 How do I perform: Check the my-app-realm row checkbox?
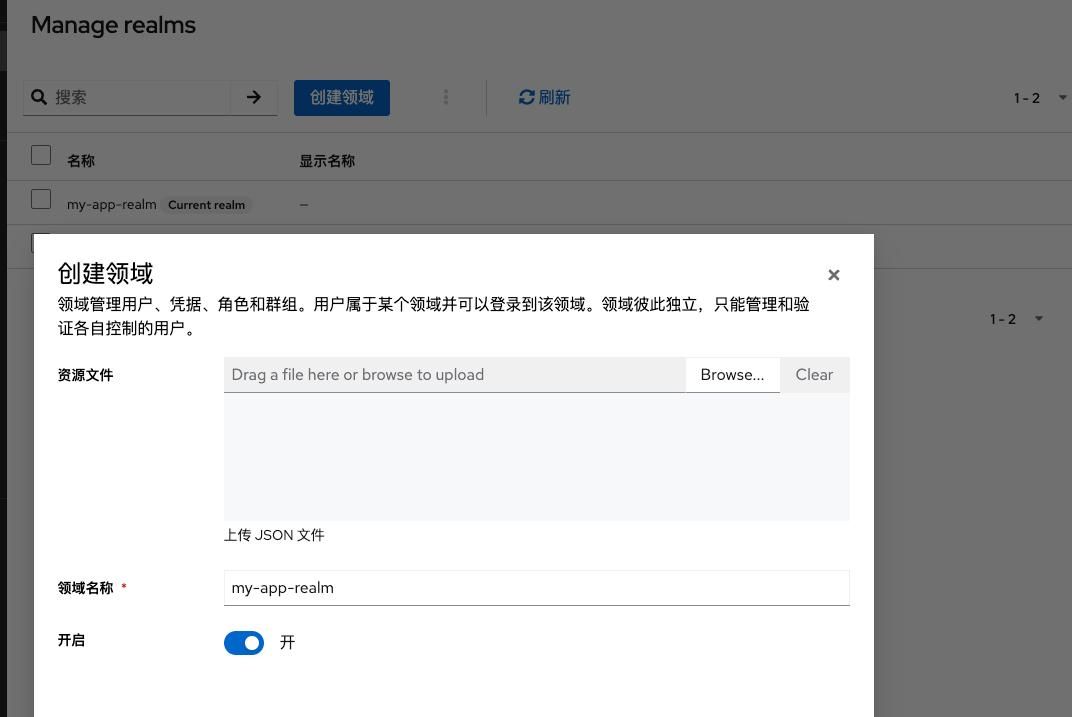41,199
